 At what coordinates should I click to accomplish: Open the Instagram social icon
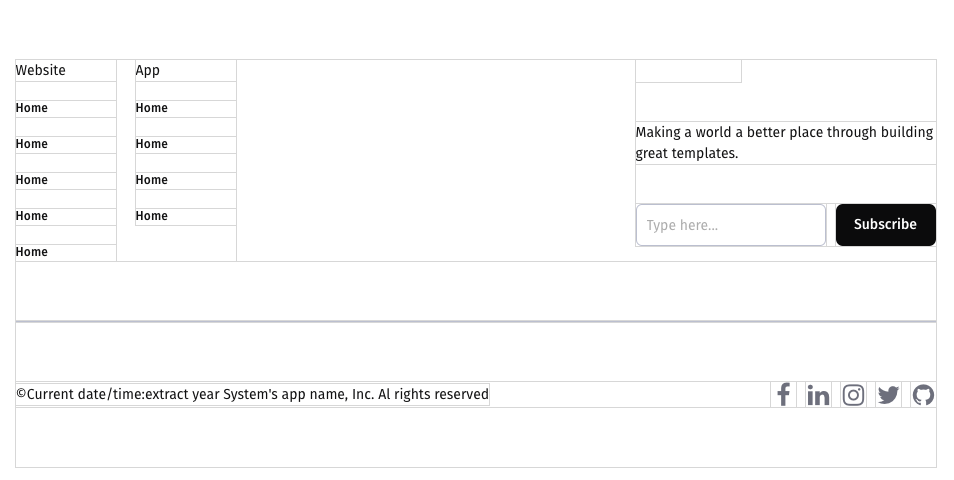click(853, 395)
